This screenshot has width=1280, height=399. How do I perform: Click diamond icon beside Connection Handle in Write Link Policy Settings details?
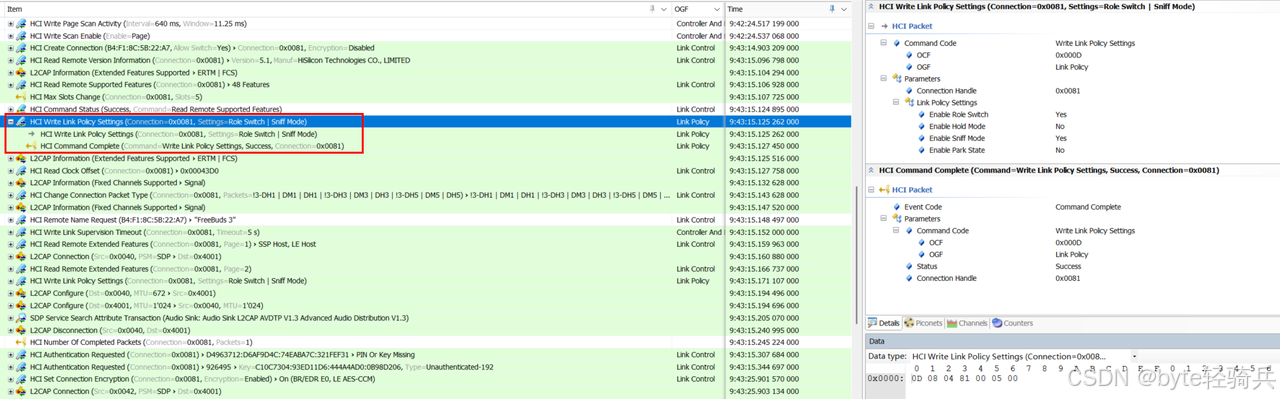[x=909, y=91]
